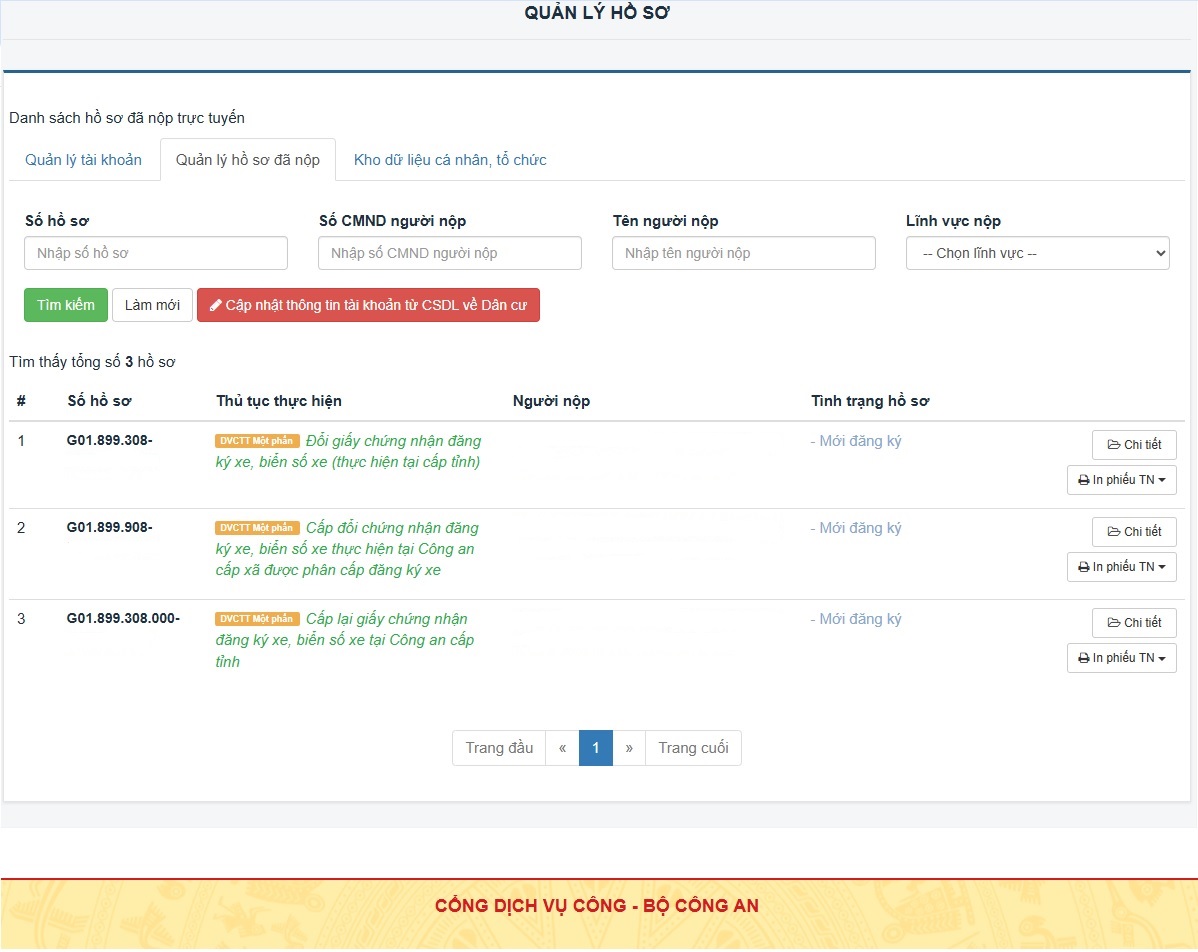The width and height of the screenshot is (1198, 952).
Task: Focus the Nhập tên người nộp field
Action: coord(744,253)
